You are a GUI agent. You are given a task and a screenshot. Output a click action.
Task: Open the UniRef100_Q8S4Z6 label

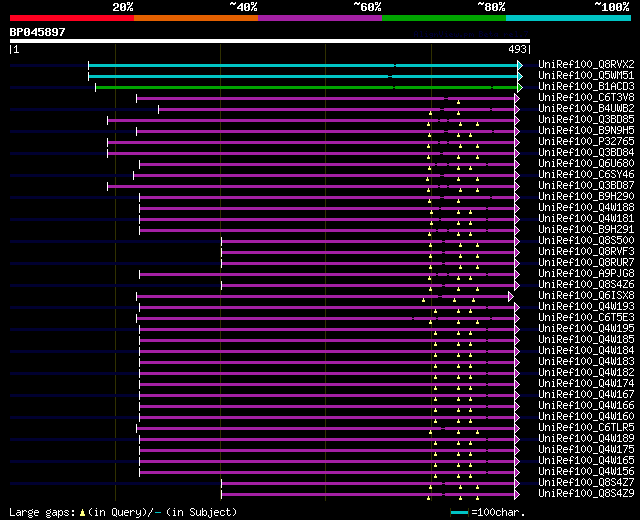click(x=586, y=285)
